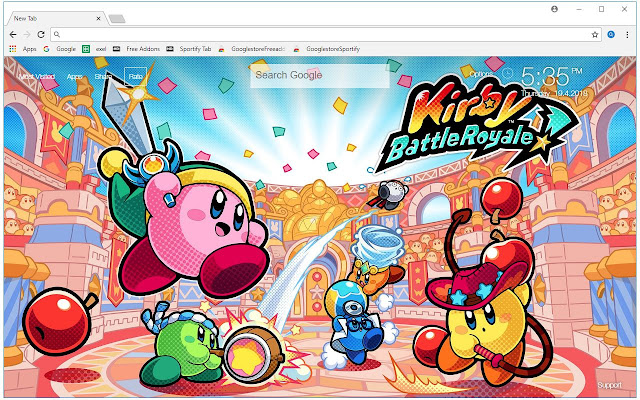Reload the page with the refresh icon

click(41, 35)
